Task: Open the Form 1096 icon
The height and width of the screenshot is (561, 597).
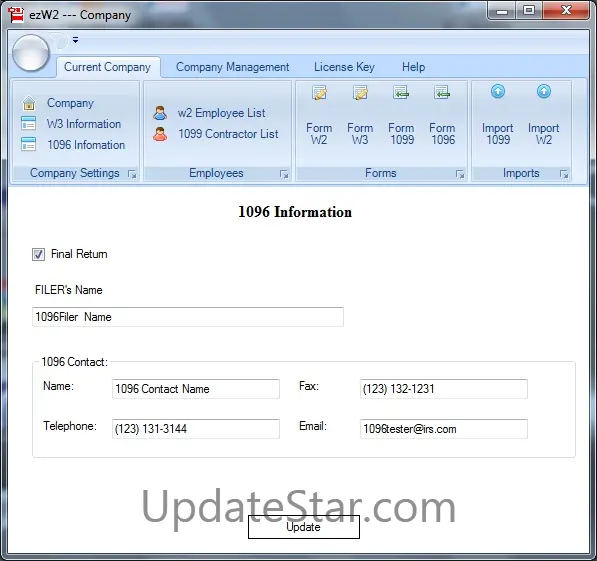Action: coord(442,93)
